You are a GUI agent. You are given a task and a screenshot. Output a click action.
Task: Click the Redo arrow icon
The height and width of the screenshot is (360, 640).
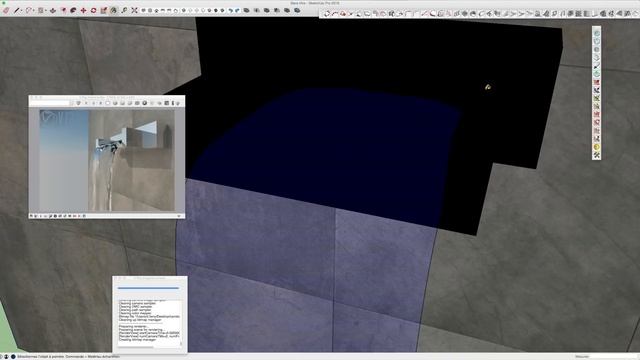pyautogui.click(x=238, y=10)
